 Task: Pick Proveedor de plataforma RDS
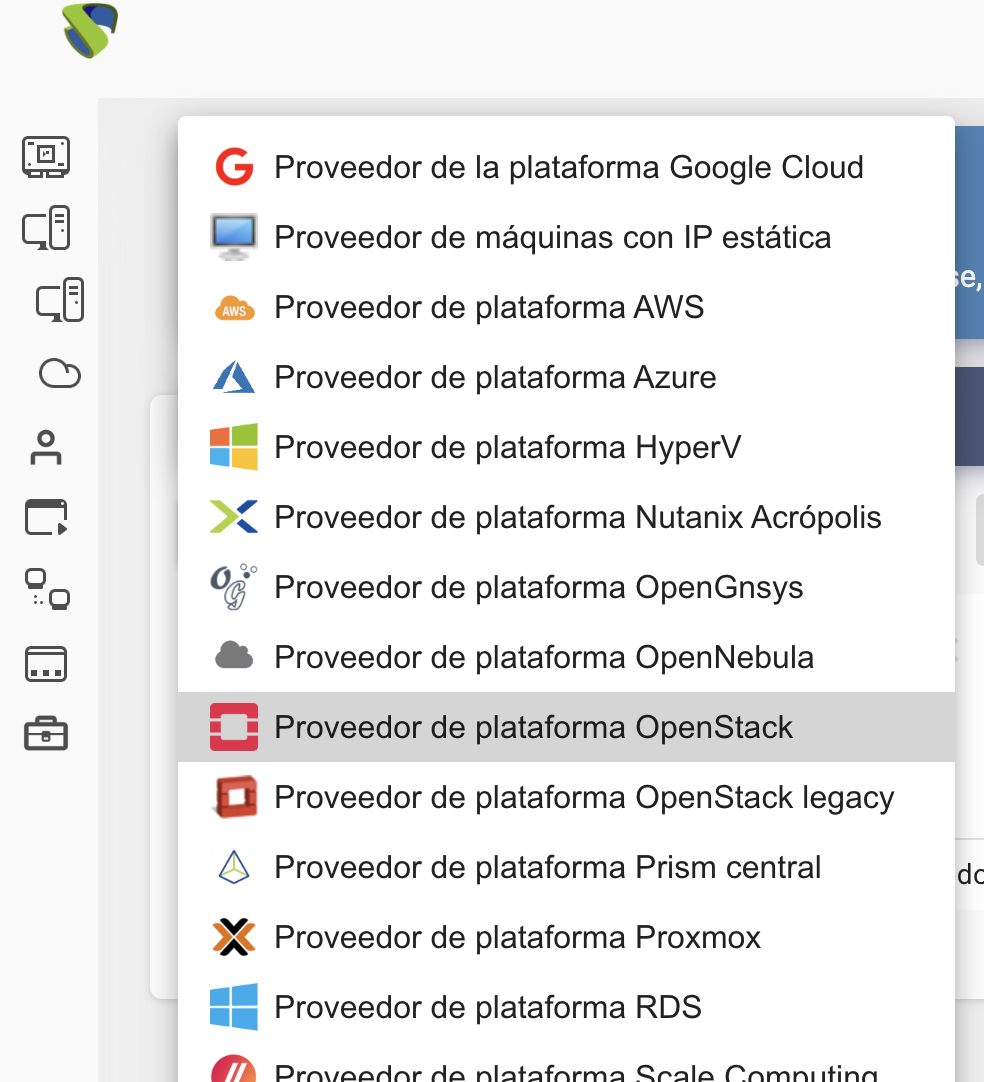click(x=487, y=1007)
